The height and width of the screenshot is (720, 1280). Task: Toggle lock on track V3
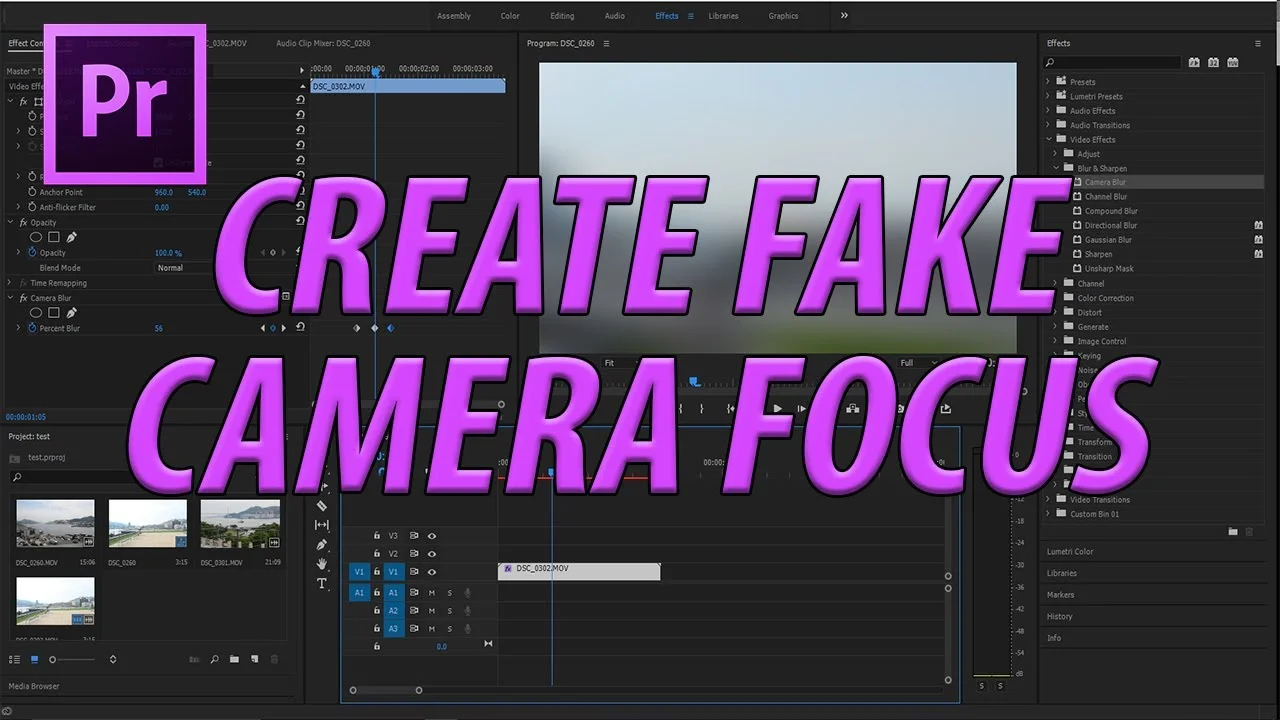376,535
